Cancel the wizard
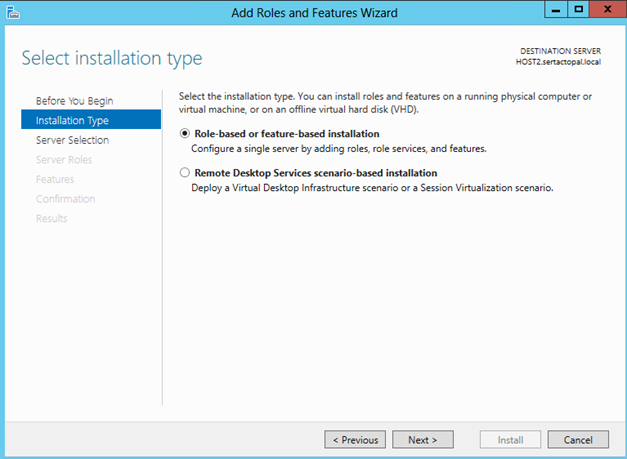Viewport: 627px width, 459px height. click(578, 439)
